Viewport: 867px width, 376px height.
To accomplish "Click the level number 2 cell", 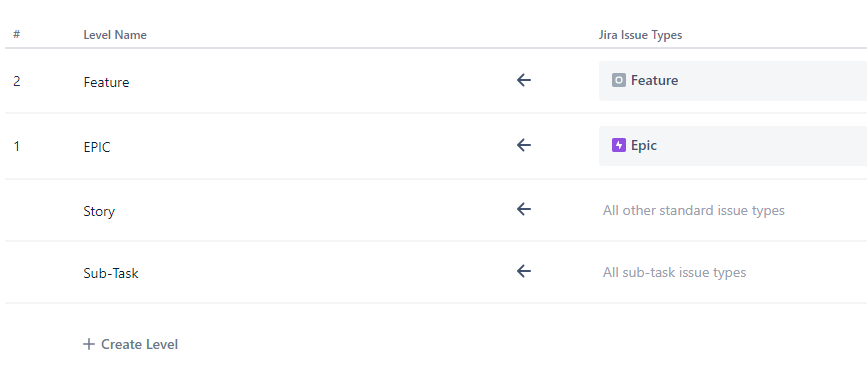I will point(17,81).
